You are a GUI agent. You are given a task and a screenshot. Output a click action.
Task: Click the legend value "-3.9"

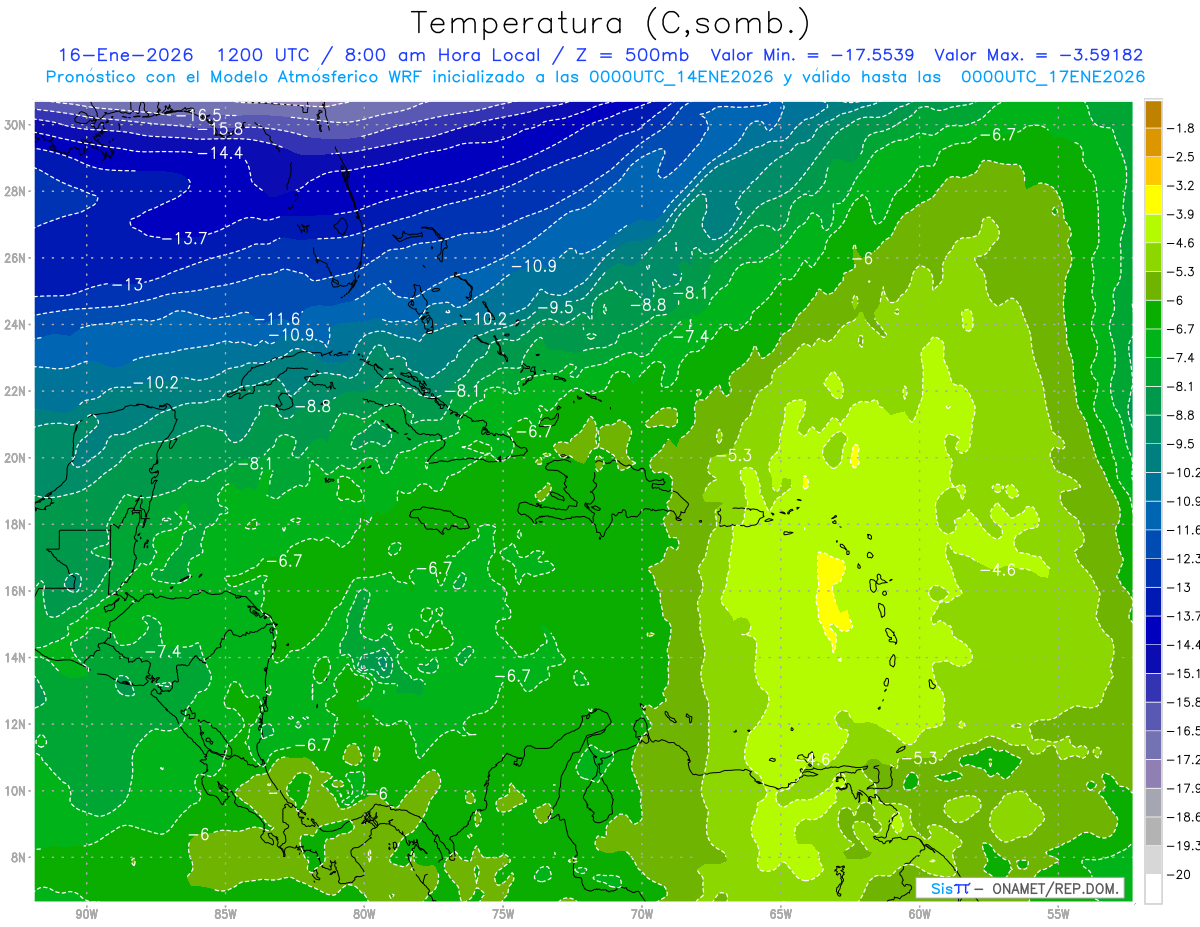click(1181, 214)
